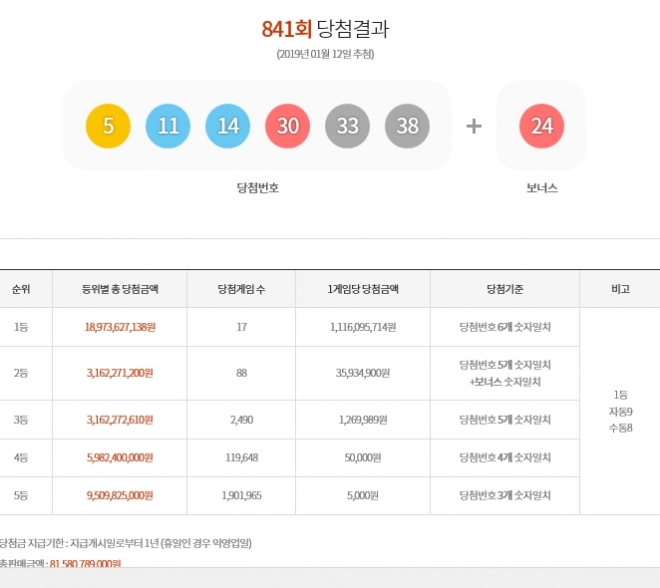
Task: Select the gray number 33 ball
Action: pyautogui.click(x=347, y=126)
